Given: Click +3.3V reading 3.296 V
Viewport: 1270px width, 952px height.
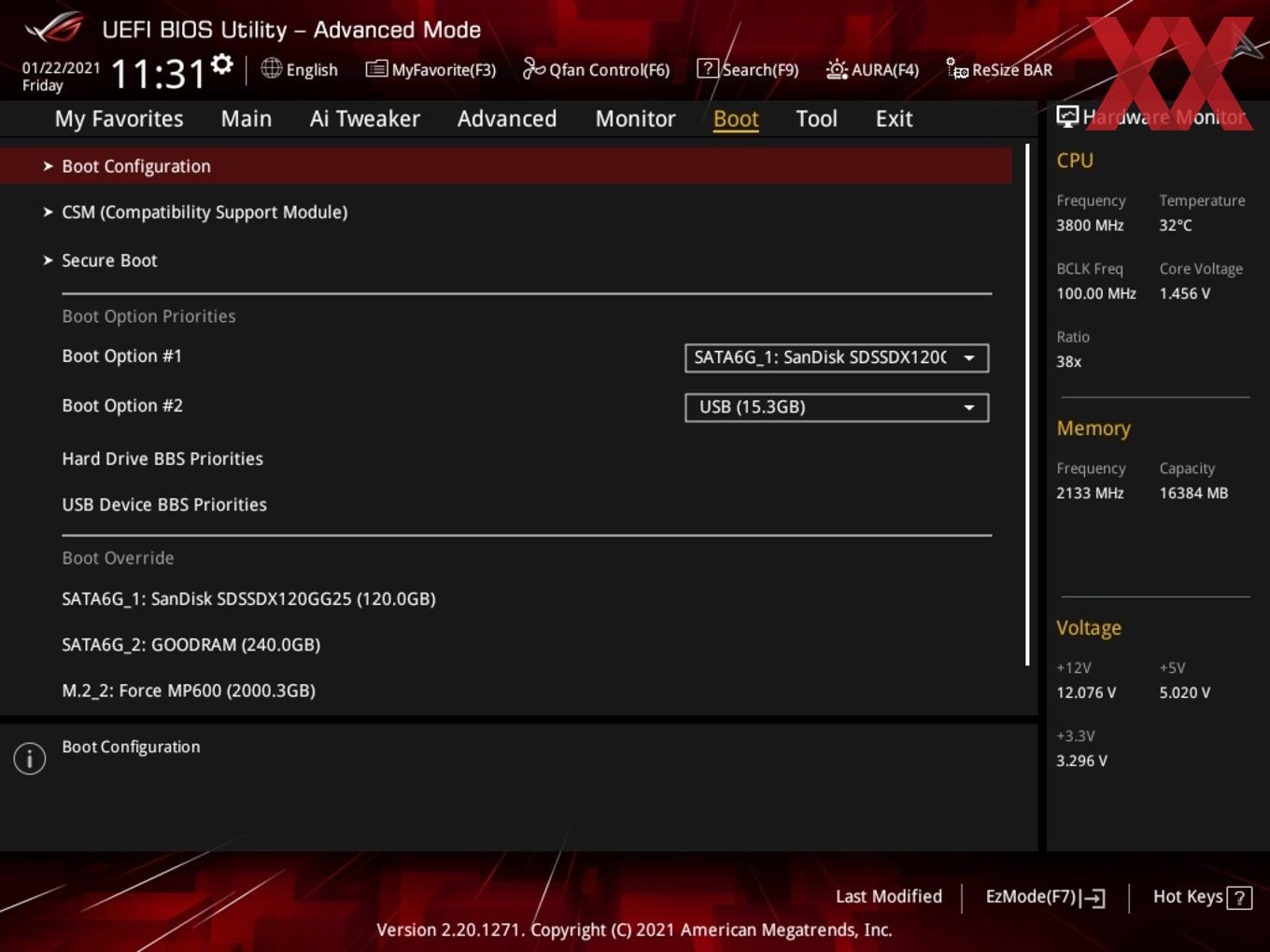Looking at the screenshot, I should (1081, 761).
